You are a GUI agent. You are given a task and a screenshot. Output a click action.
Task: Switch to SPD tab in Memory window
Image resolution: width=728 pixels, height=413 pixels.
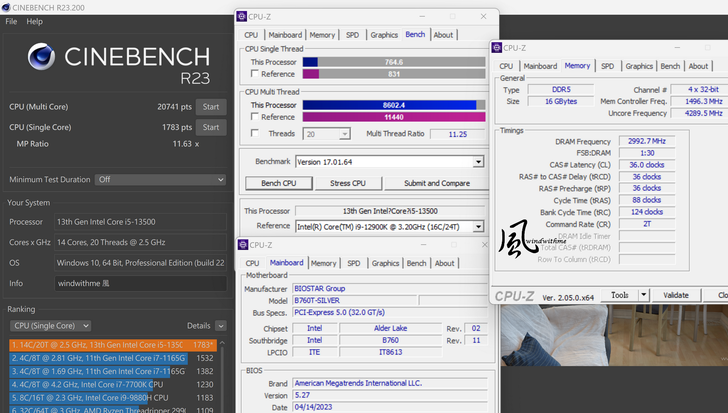point(607,66)
